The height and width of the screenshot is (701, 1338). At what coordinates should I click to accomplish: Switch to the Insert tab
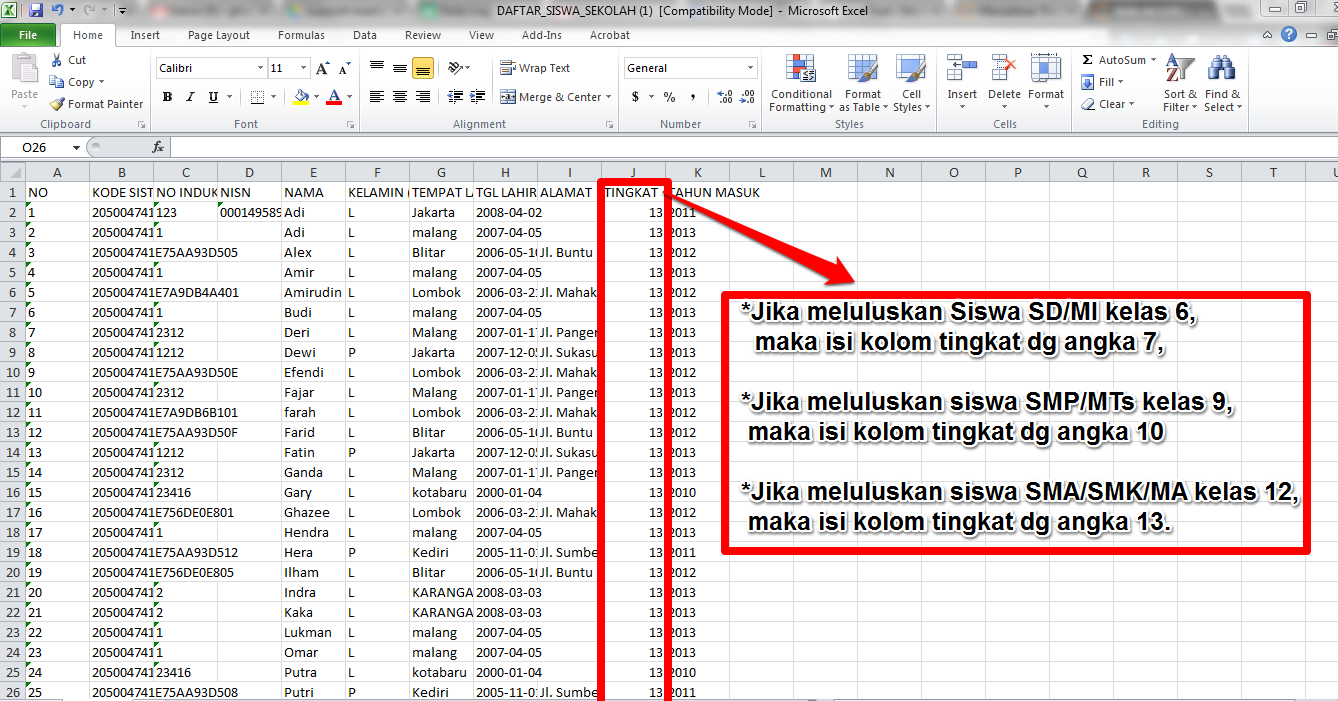(145, 35)
